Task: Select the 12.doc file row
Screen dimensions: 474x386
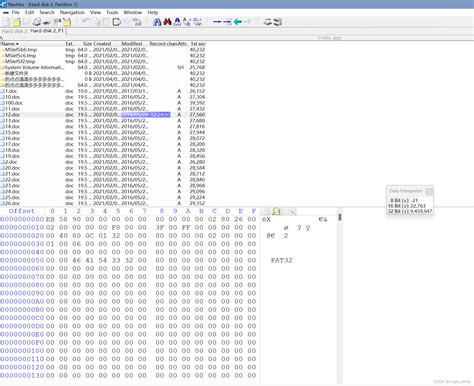Action: pos(103,115)
